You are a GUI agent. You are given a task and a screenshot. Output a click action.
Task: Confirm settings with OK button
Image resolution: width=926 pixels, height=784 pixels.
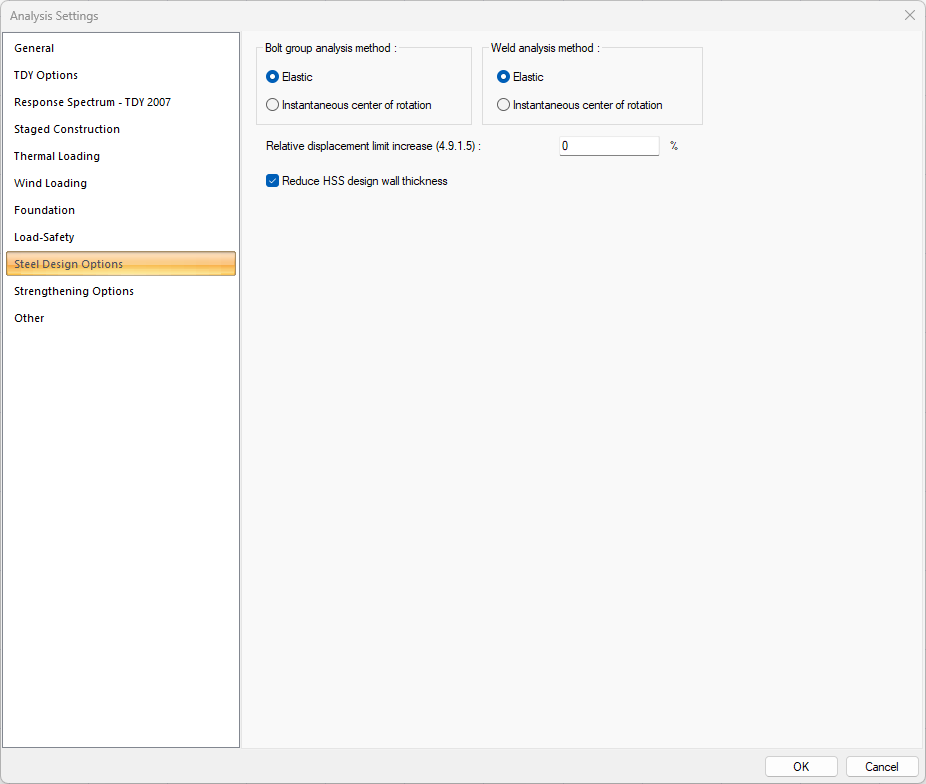coord(801,767)
